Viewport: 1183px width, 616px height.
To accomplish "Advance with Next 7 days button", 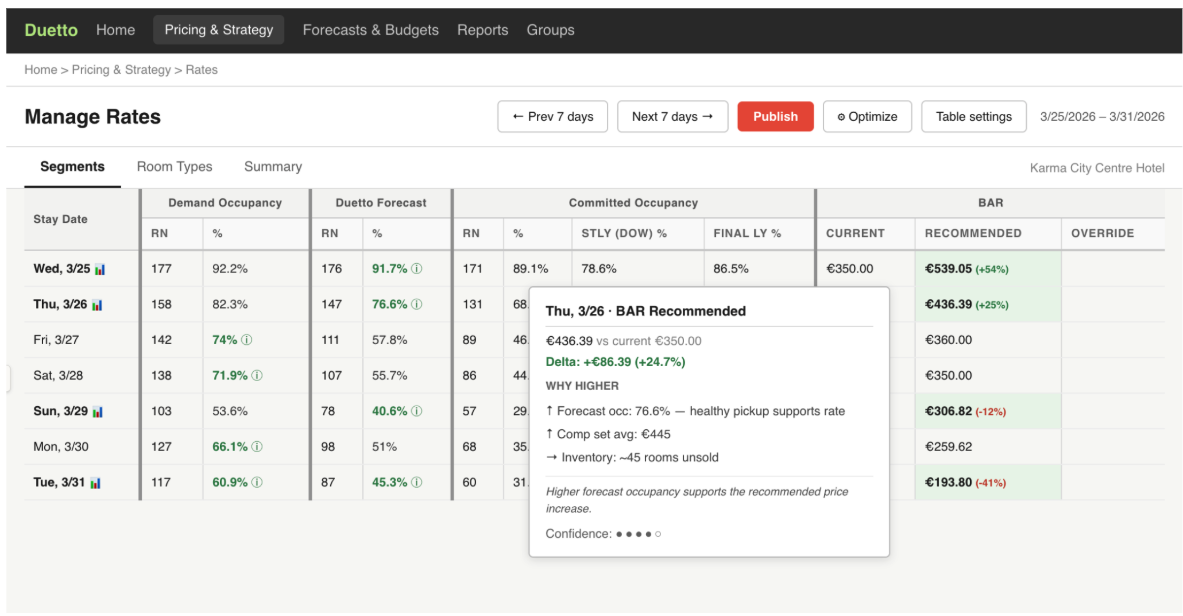I will coord(672,117).
